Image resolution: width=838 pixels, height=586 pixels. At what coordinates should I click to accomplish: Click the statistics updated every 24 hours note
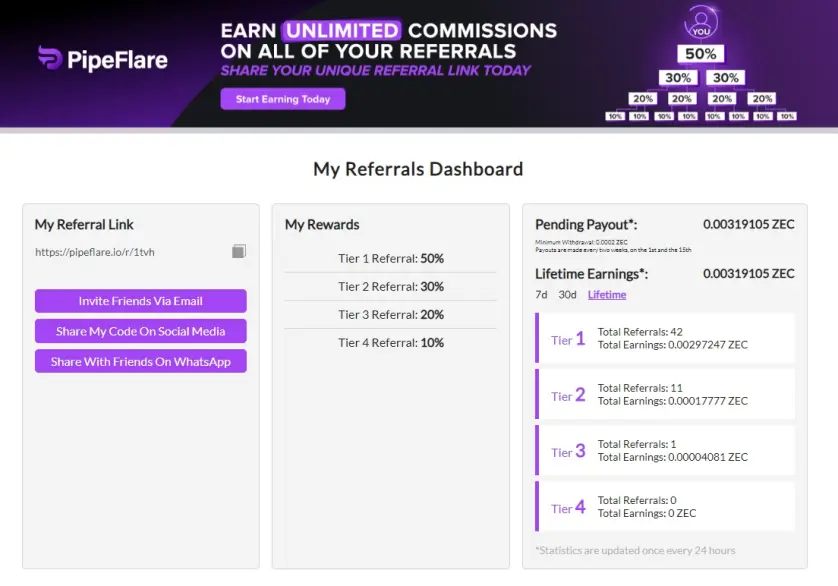pyautogui.click(x=635, y=550)
